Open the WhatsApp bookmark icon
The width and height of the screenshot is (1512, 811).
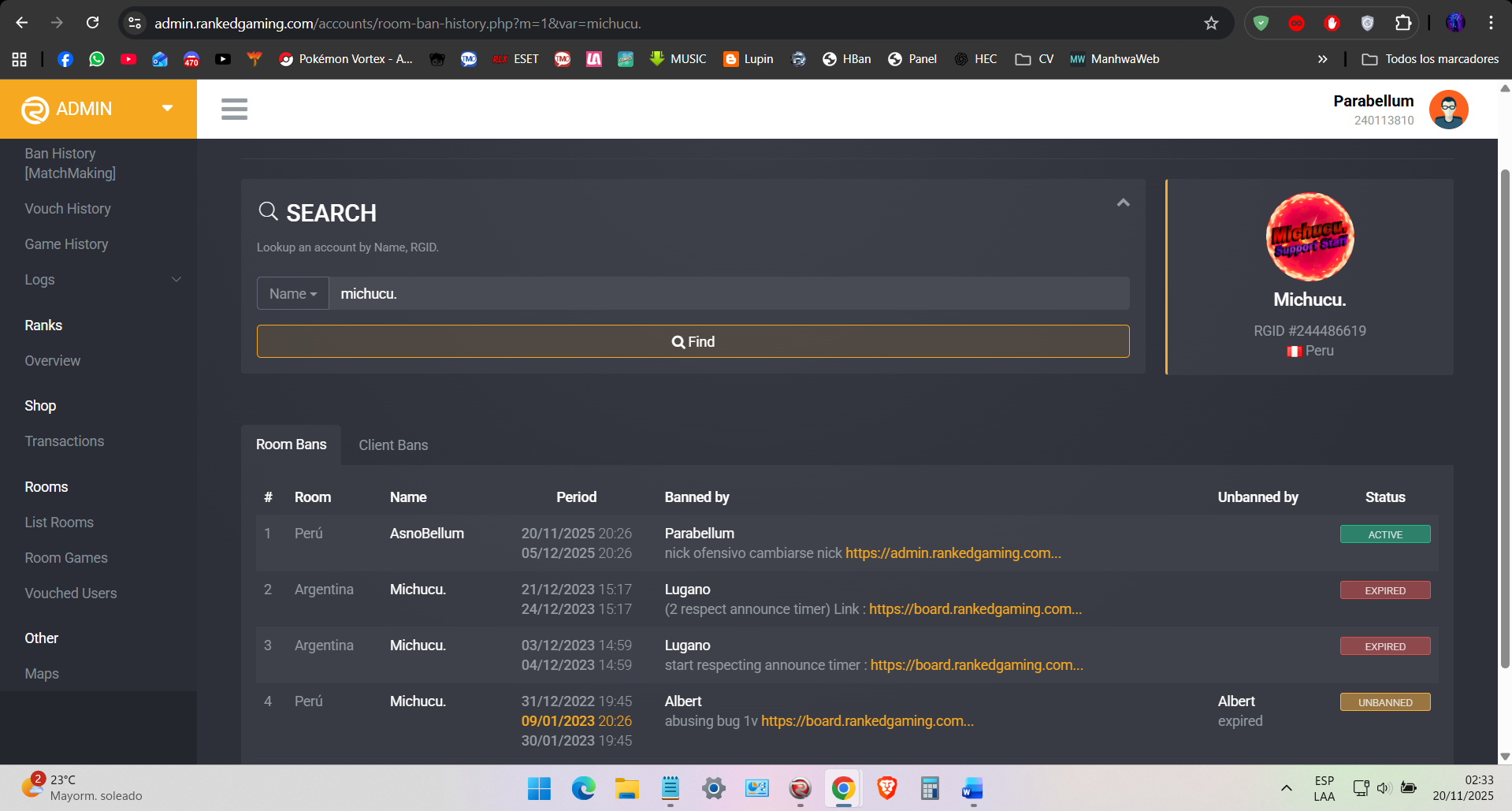click(97, 59)
